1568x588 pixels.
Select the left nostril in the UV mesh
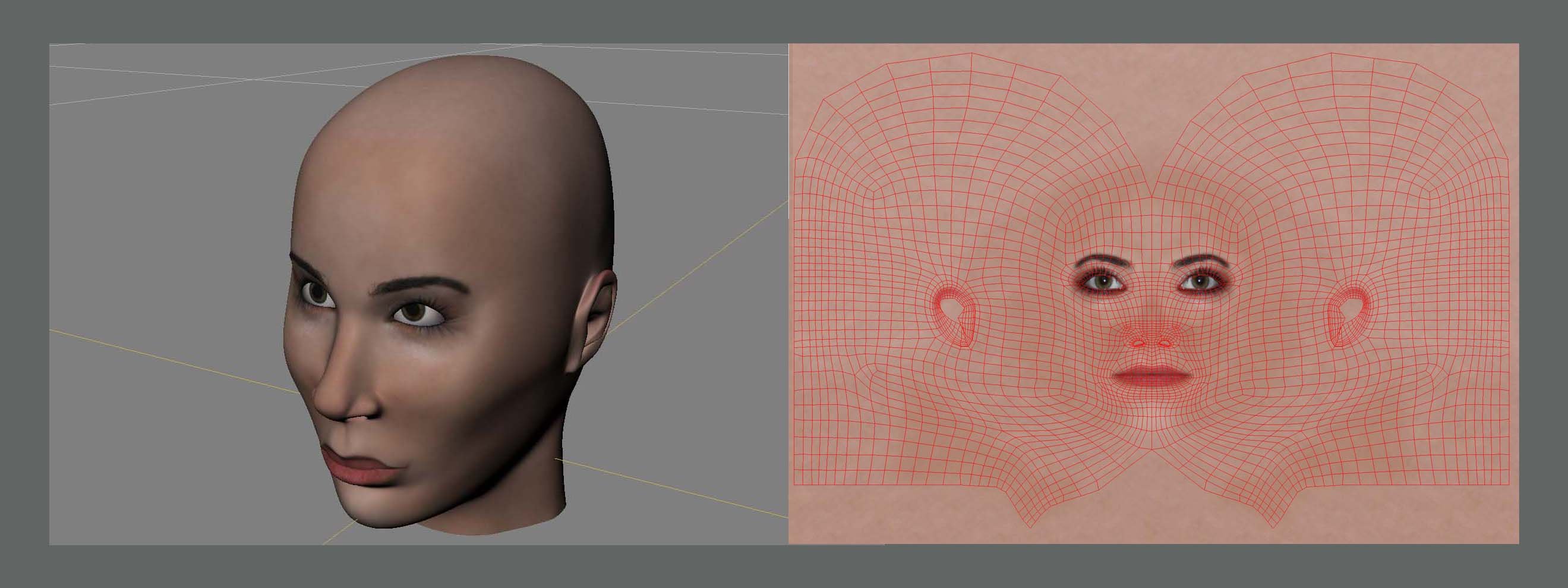[1137, 343]
